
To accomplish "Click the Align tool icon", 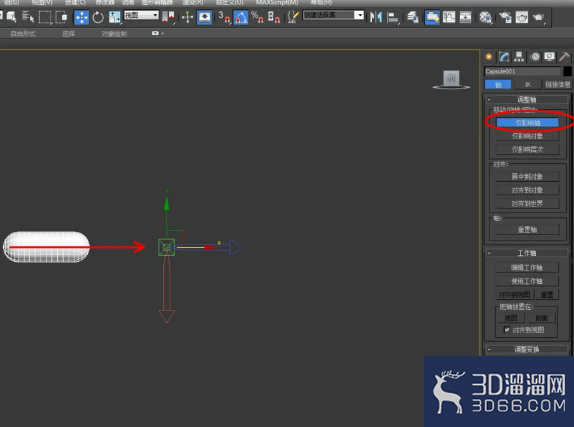I will tap(393, 17).
